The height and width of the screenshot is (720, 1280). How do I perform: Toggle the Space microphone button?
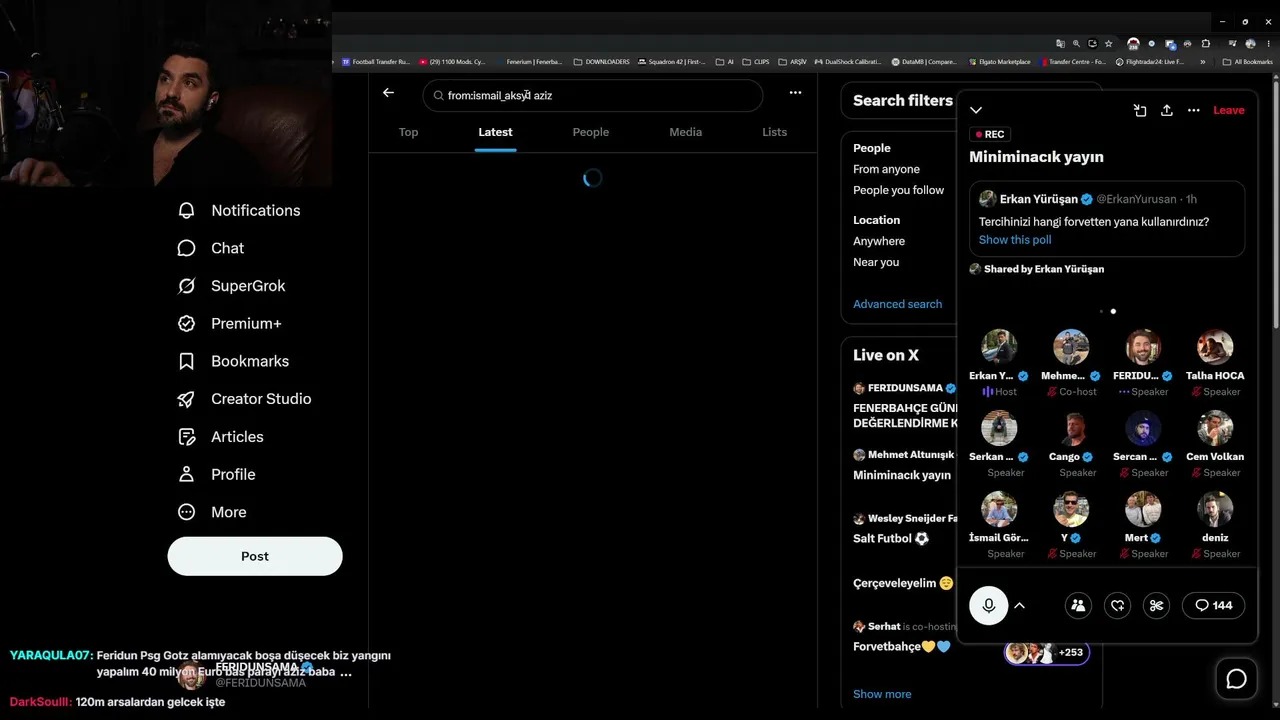[989, 605]
